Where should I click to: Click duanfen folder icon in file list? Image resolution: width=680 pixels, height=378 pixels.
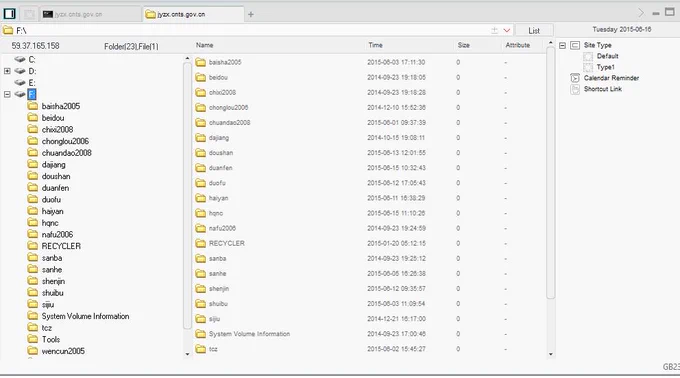point(200,168)
